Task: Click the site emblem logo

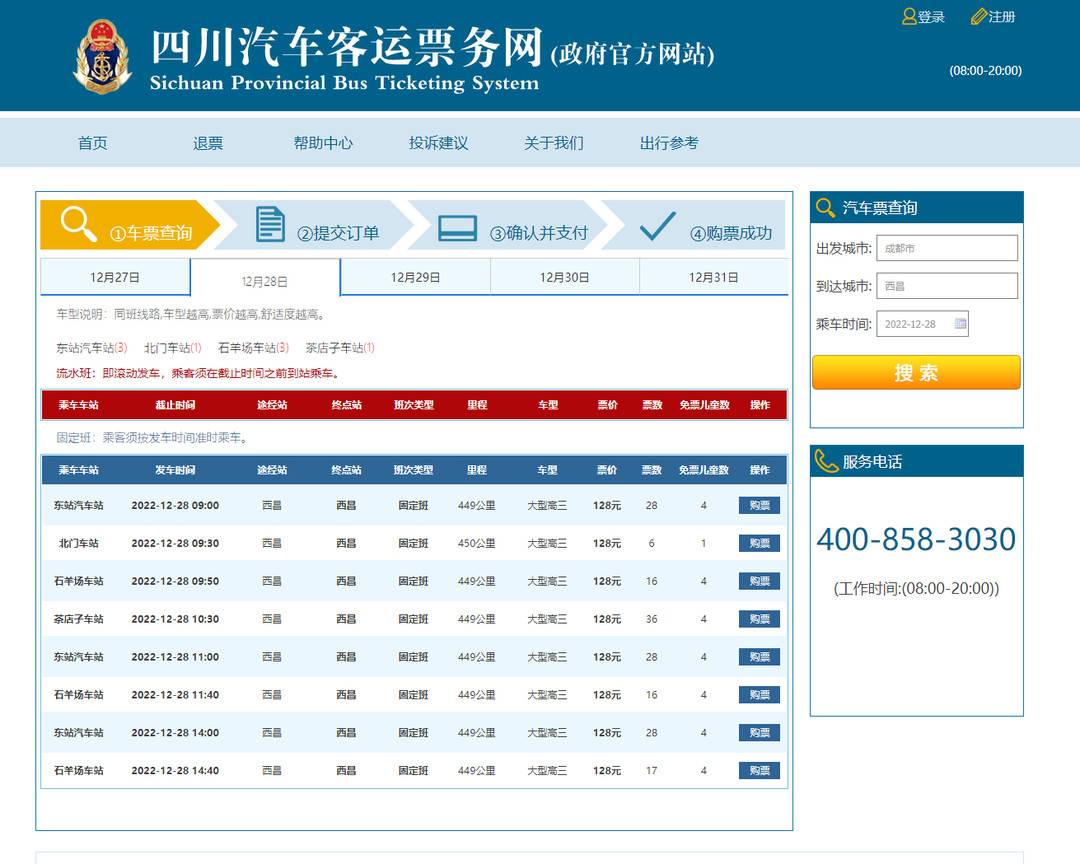Action: pyautogui.click(x=102, y=56)
